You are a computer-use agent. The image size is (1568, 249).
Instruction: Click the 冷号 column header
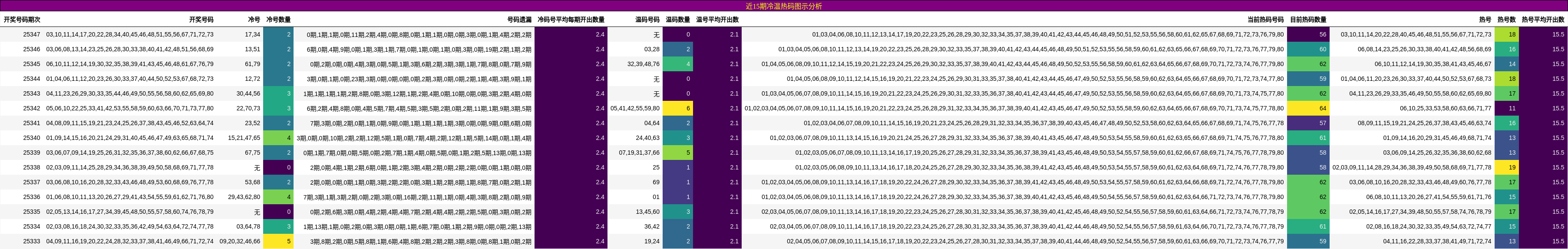(x=254, y=20)
